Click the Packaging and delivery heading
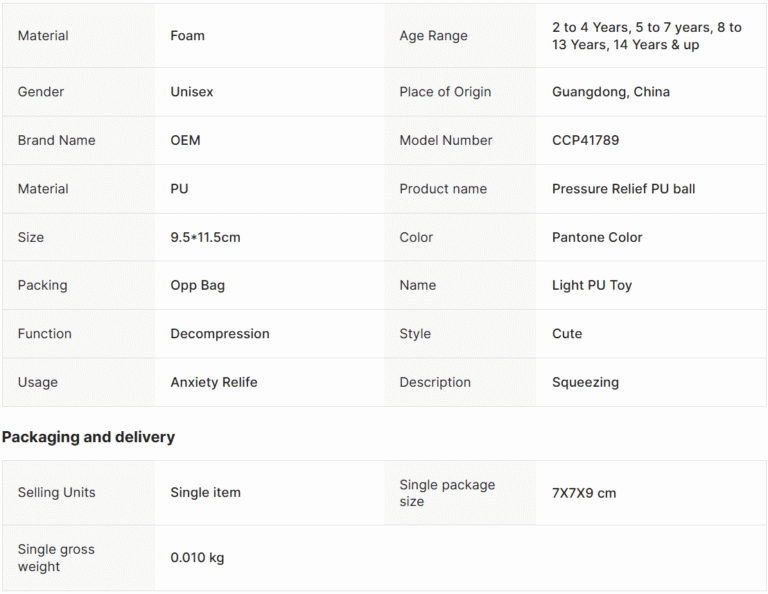The height and width of the screenshot is (594, 768). tap(88, 437)
